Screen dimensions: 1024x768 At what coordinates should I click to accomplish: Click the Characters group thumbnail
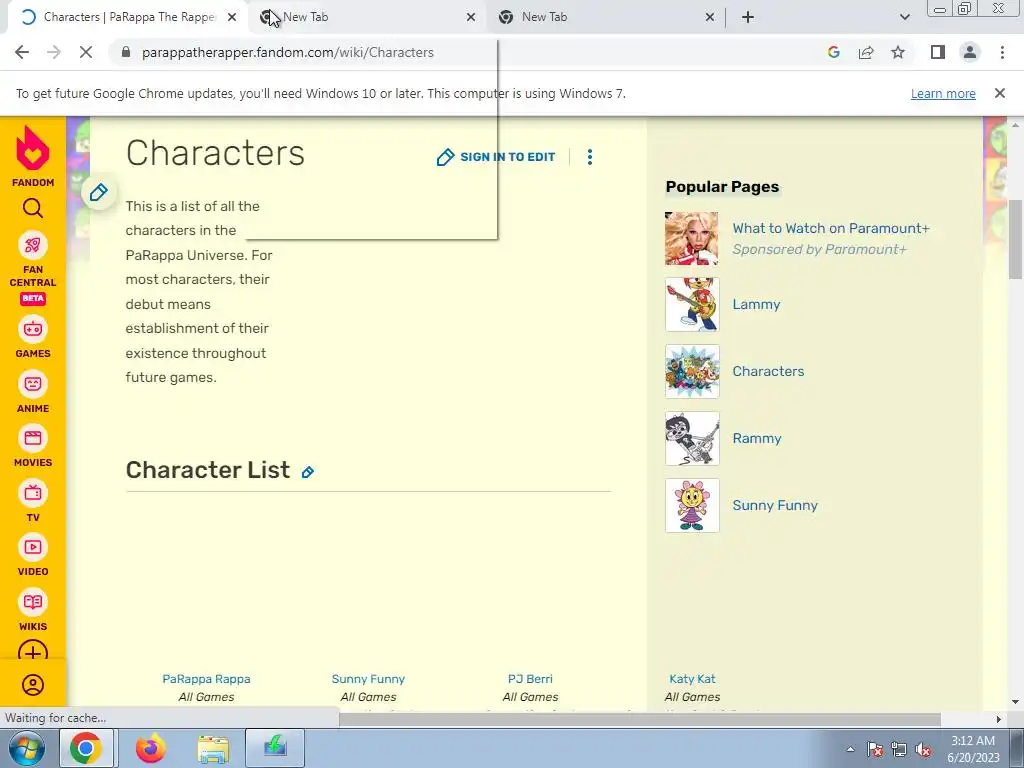[692, 371]
